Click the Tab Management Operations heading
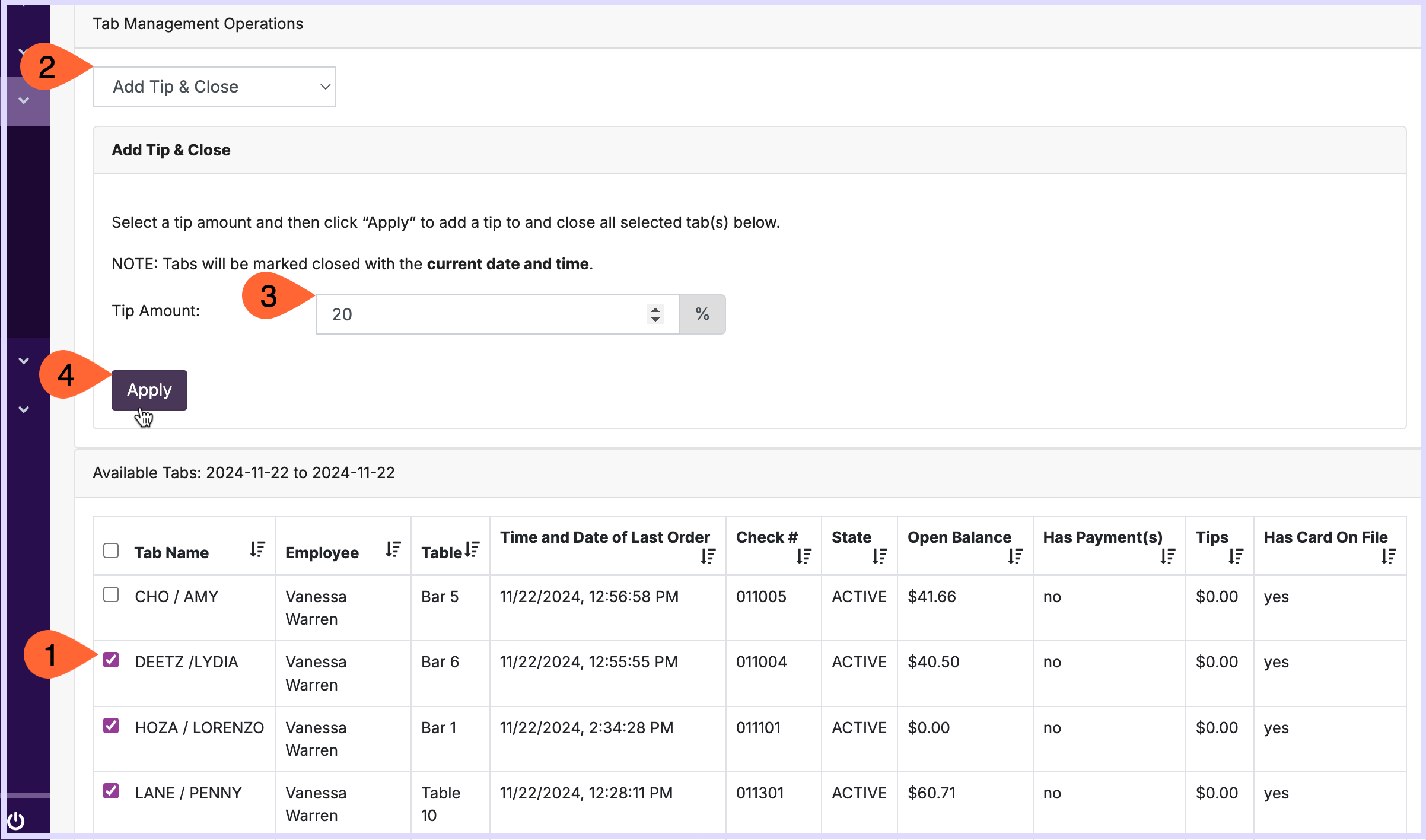Viewport: 1426px width, 840px height. click(198, 24)
